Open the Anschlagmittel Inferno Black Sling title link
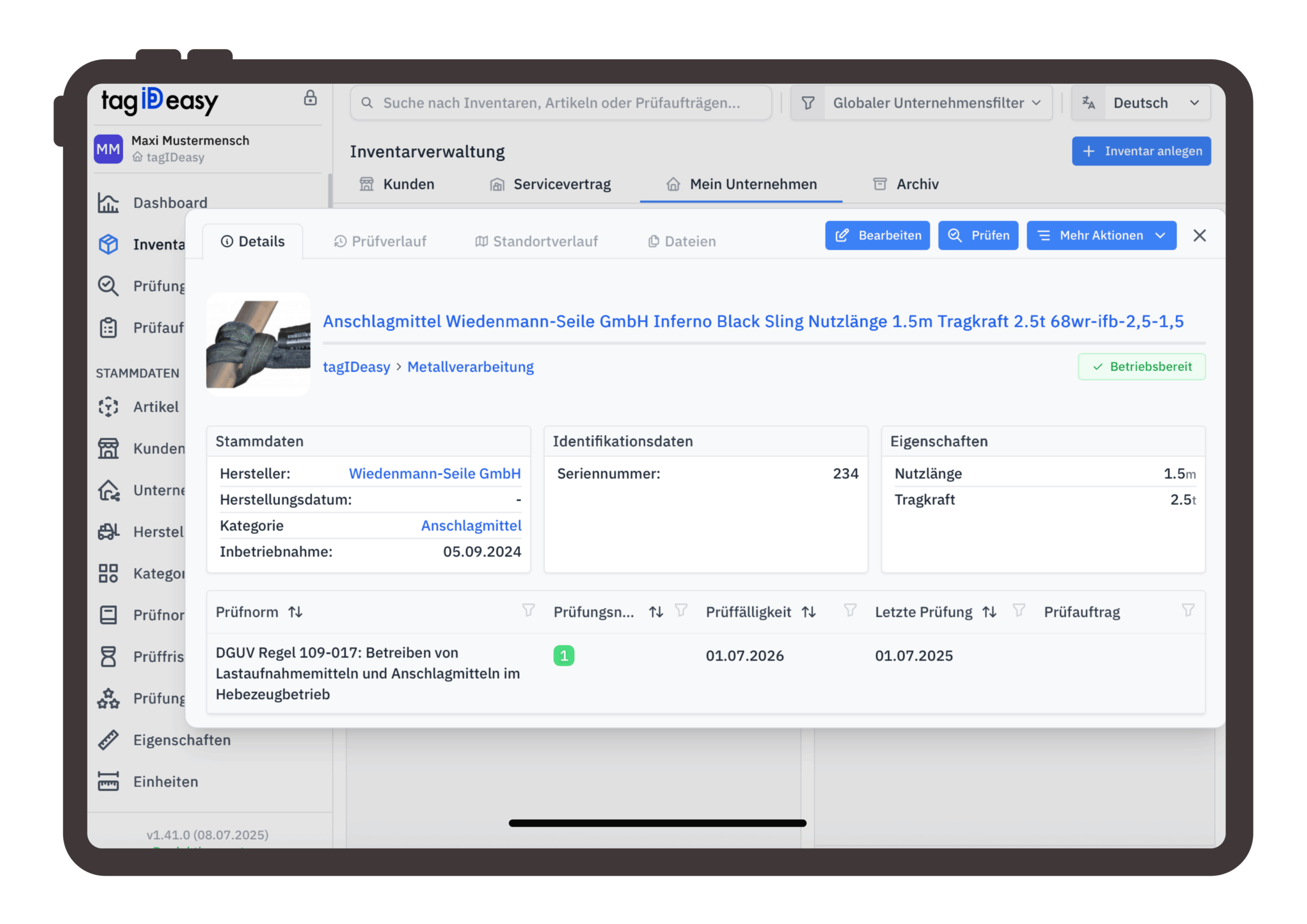Screen dimensions: 1307x924 (753, 321)
